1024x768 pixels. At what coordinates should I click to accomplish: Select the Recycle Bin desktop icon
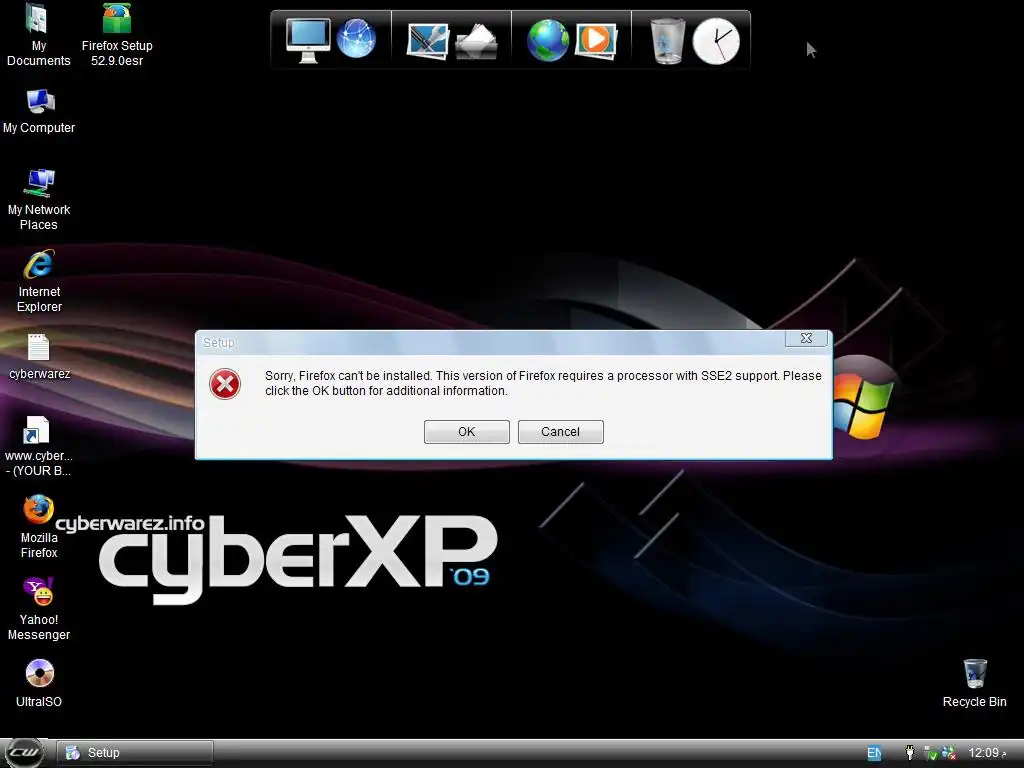[x=974, y=684]
